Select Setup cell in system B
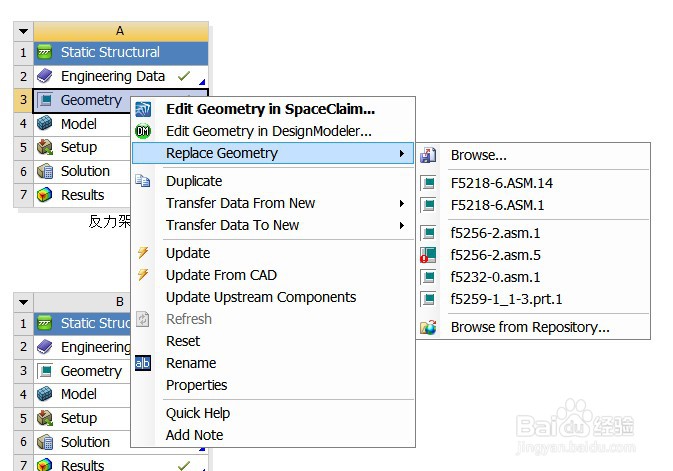Viewport: 673px width, 471px height. point(82,418)
